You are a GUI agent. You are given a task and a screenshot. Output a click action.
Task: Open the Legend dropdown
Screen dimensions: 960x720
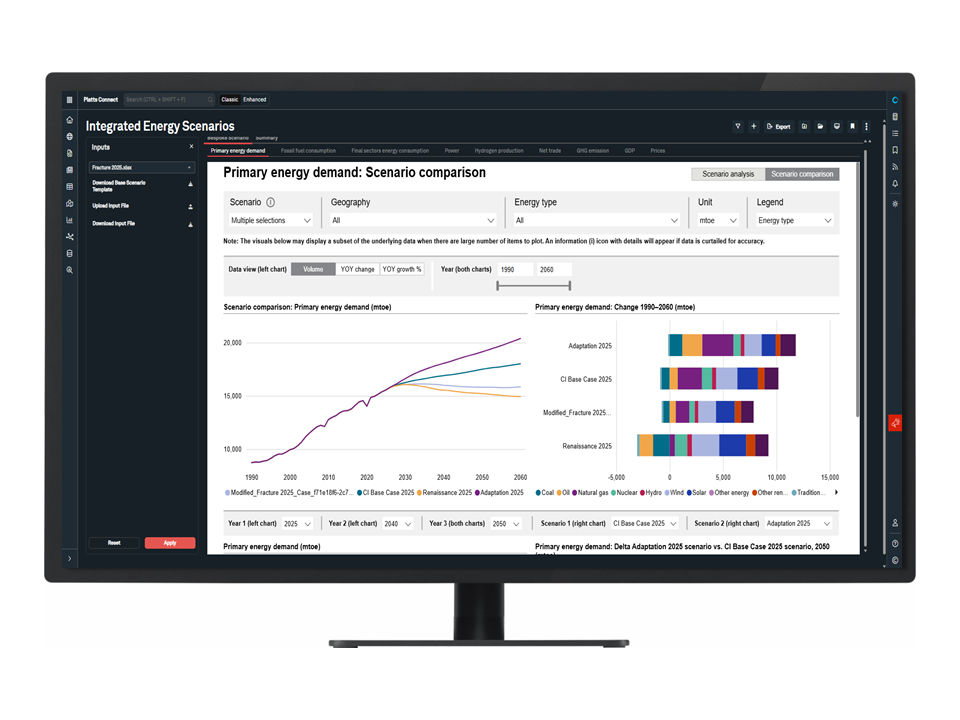click(x=795, y=220)
